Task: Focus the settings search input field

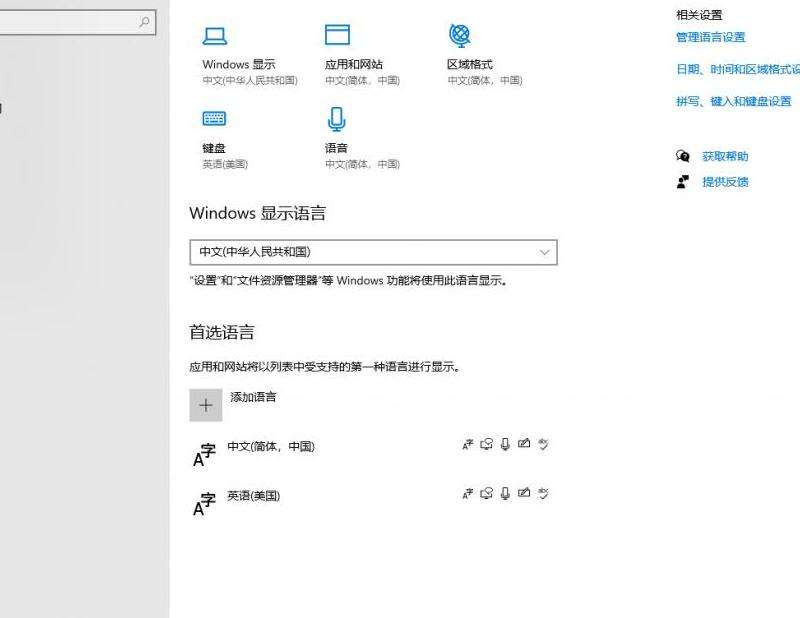Action: pyautogui.click(x=77, y=22)
